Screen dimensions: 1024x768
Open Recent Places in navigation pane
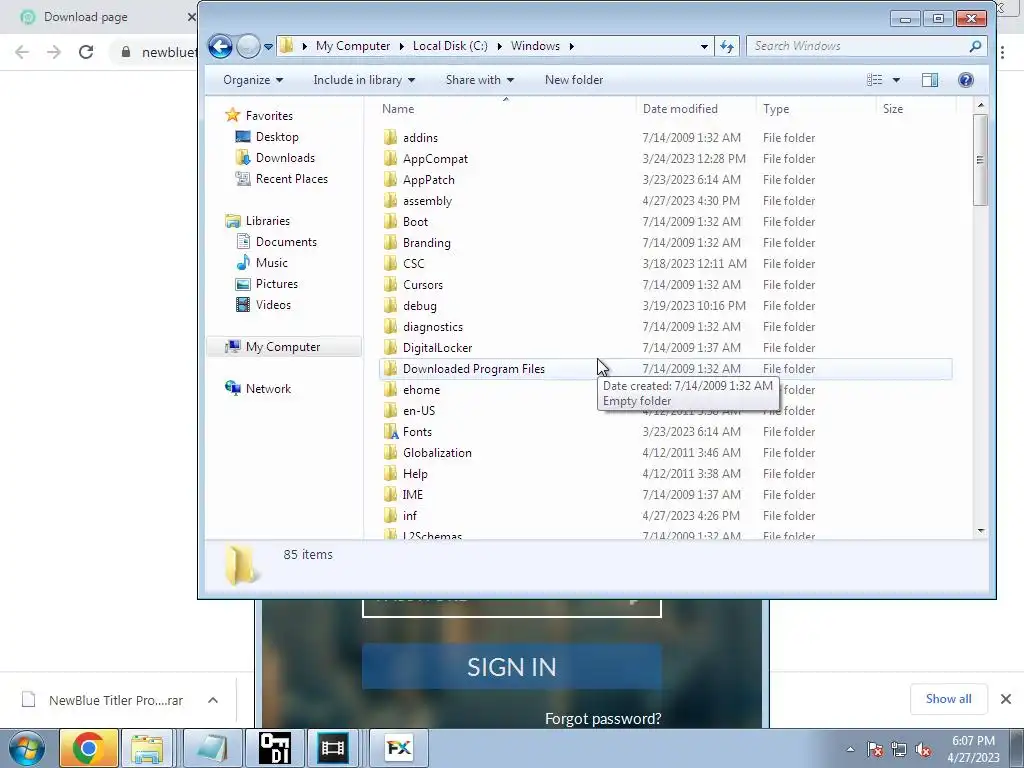[291, 178]
